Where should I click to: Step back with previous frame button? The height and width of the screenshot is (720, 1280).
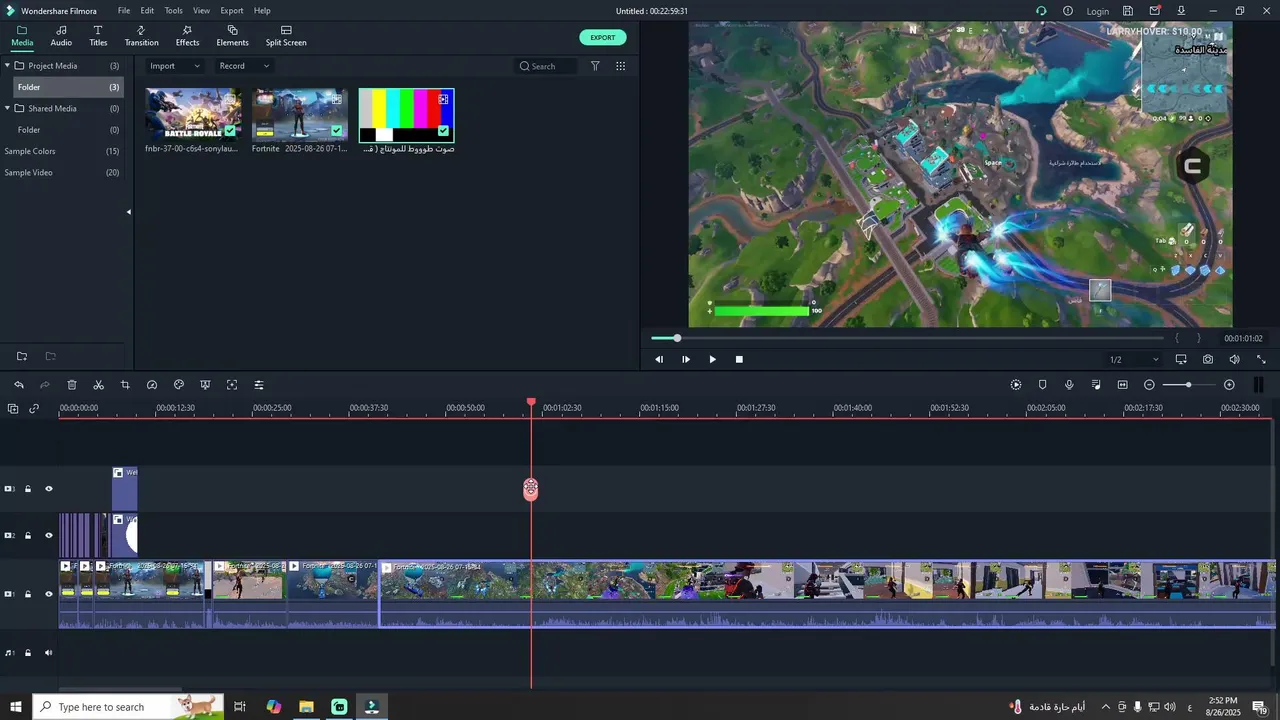click(659, 359)
